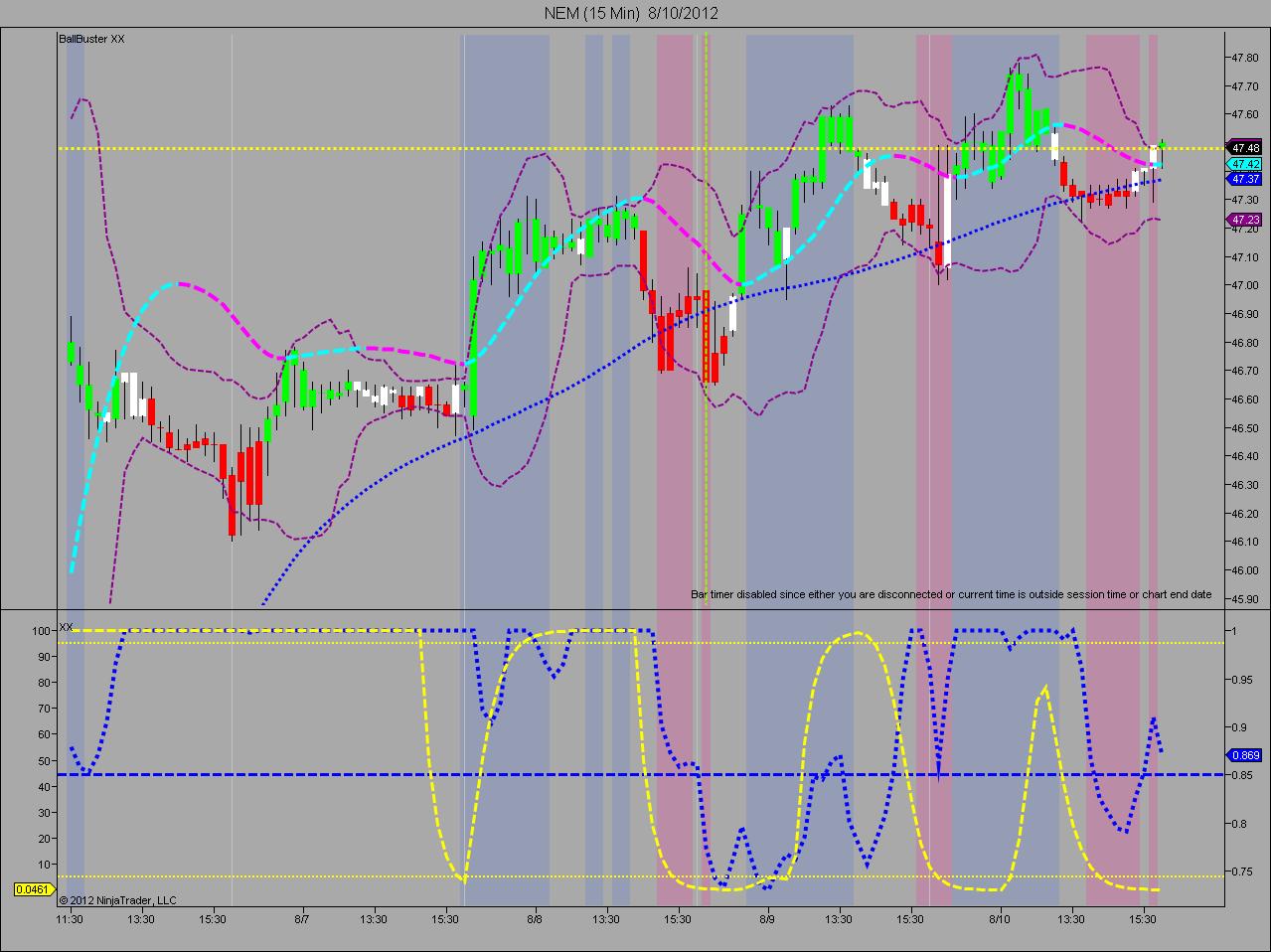Click the 'Bar timer disabled' message text
The height and width of the screenshot is (952, 1271).
point(951,594)
